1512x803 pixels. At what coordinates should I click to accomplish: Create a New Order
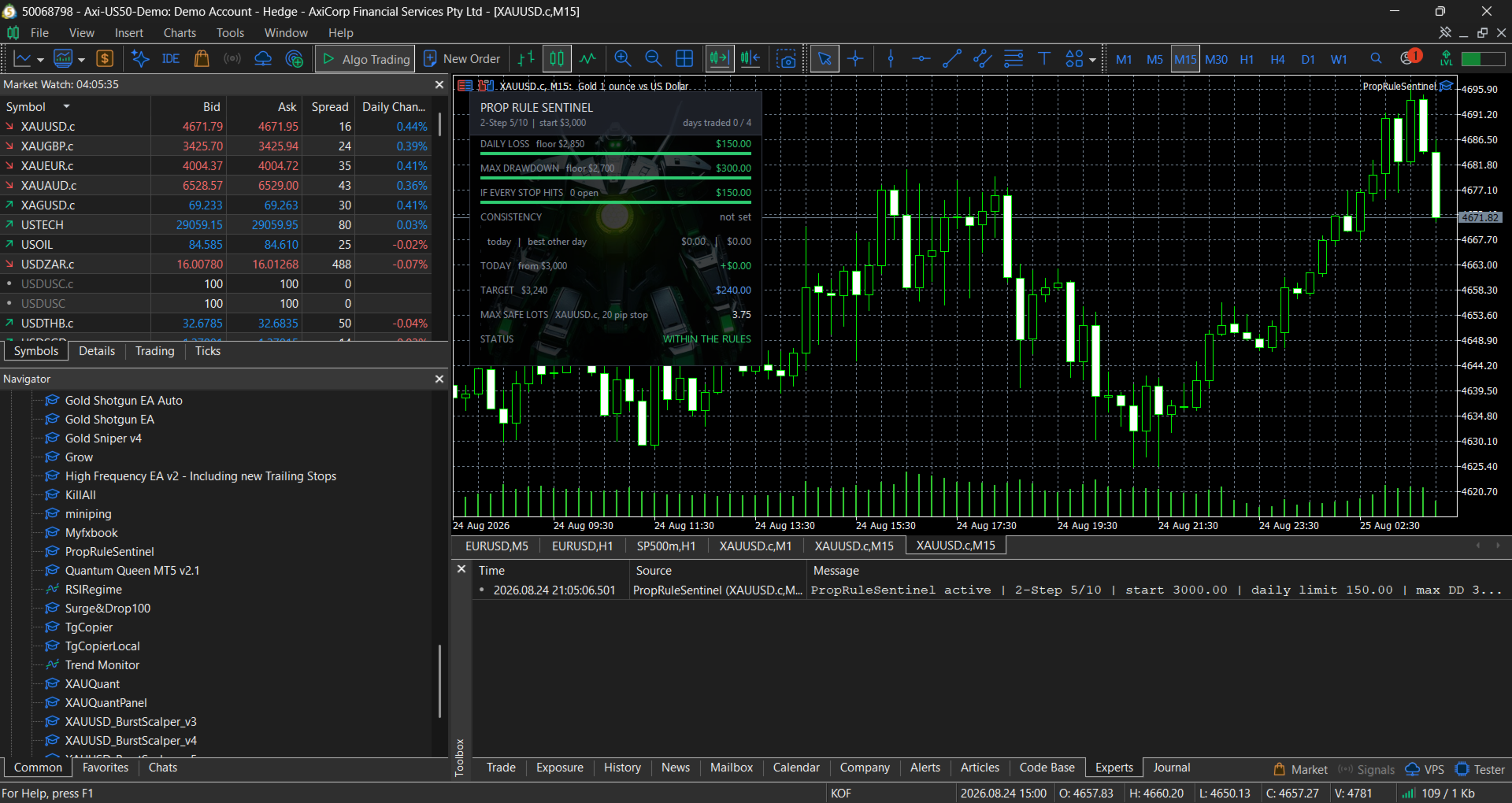pyautogui.click(x=461, y=59)
